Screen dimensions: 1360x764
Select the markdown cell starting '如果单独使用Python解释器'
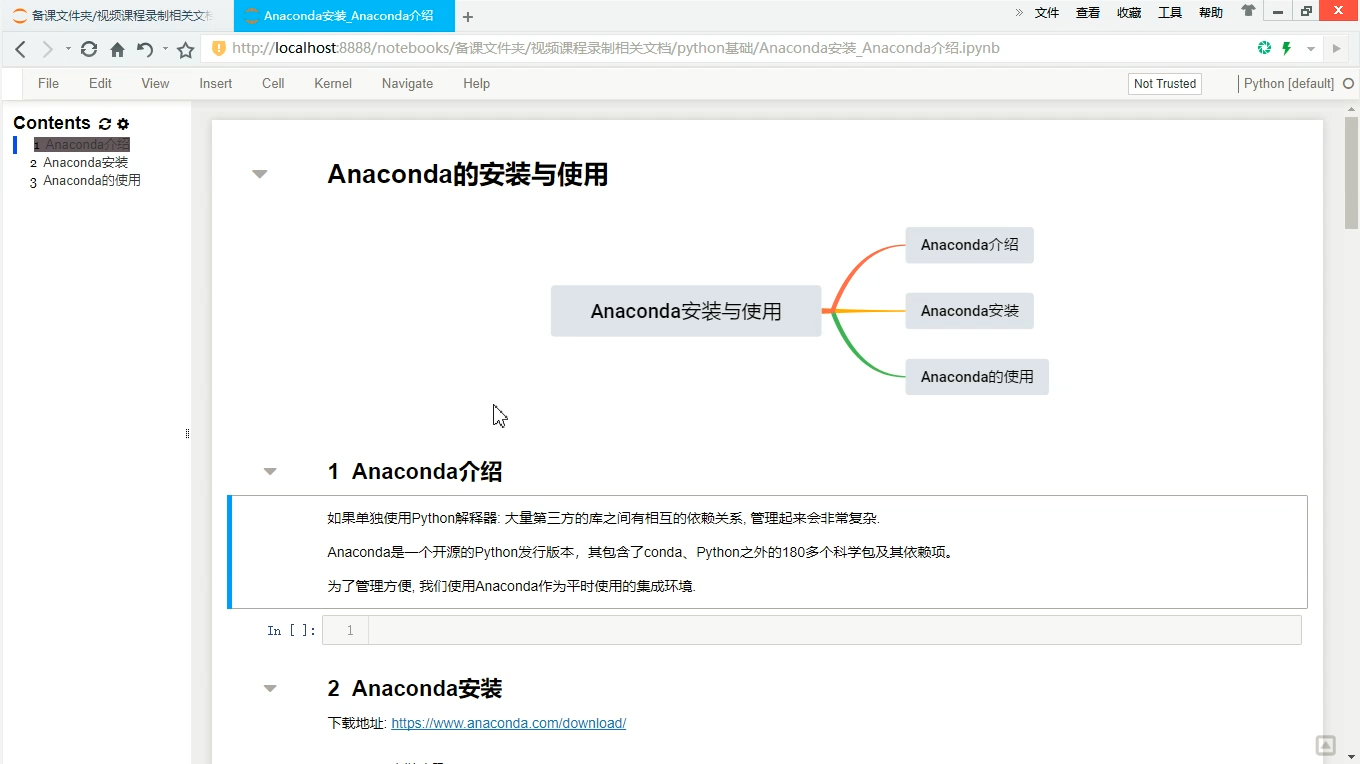point(767,552)
